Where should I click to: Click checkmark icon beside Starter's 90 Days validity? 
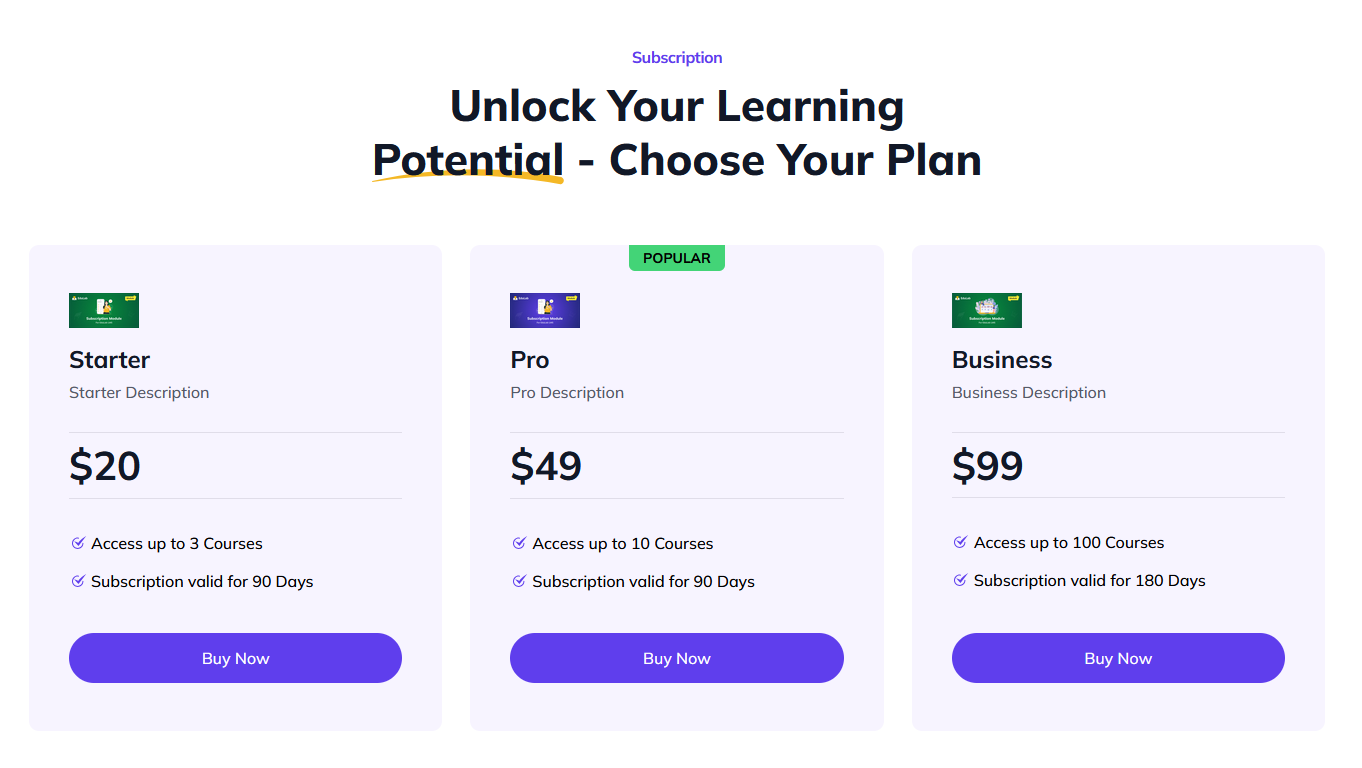point(78,581)
